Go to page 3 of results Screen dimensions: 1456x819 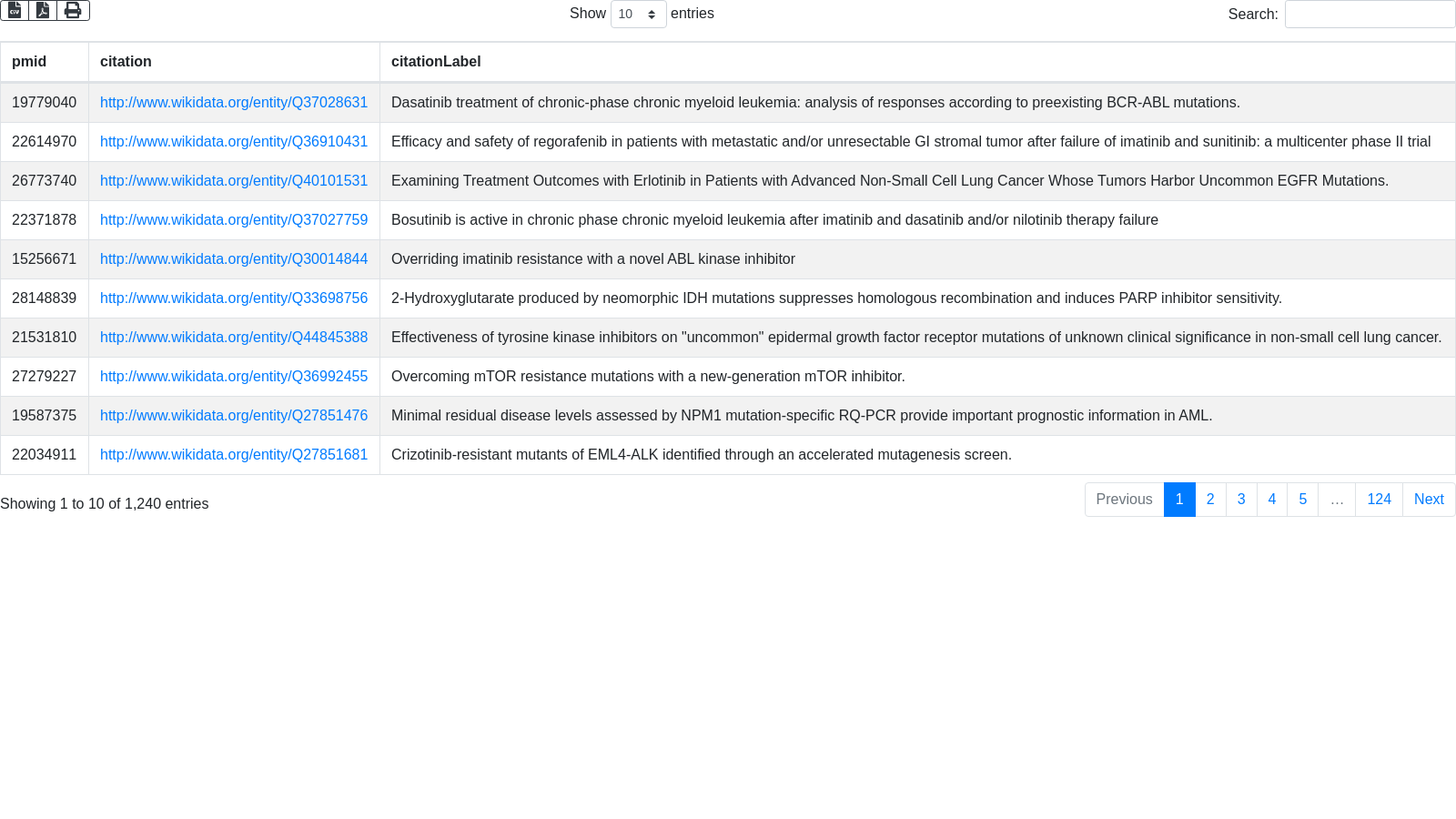click(1241, 500)
